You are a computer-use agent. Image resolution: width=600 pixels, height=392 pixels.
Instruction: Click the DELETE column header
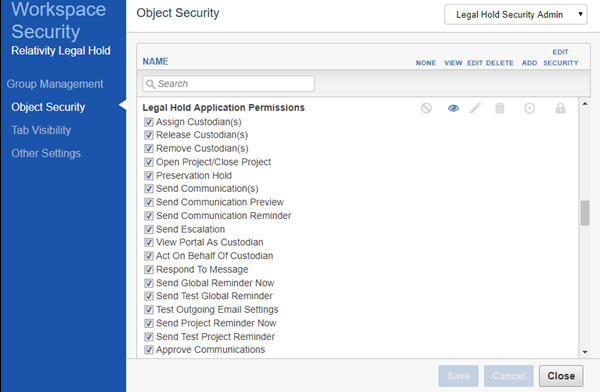pos(500,63)
